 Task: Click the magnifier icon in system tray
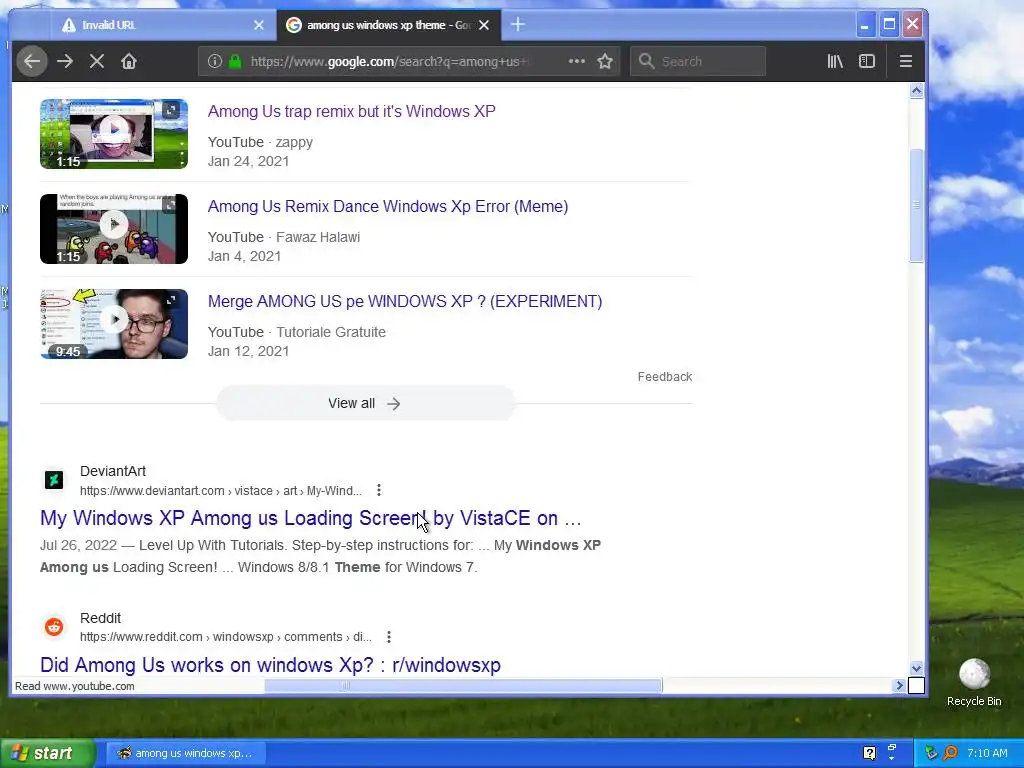click(950, 753)
